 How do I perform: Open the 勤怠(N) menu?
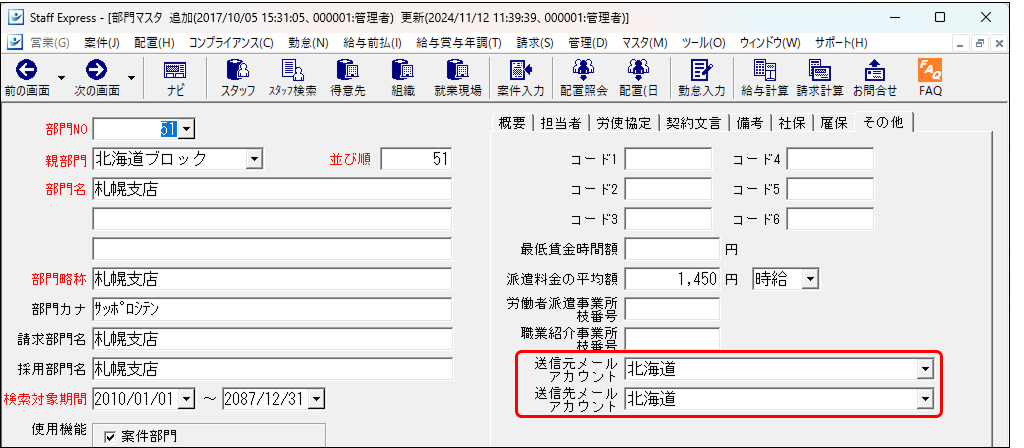(308, 43)
